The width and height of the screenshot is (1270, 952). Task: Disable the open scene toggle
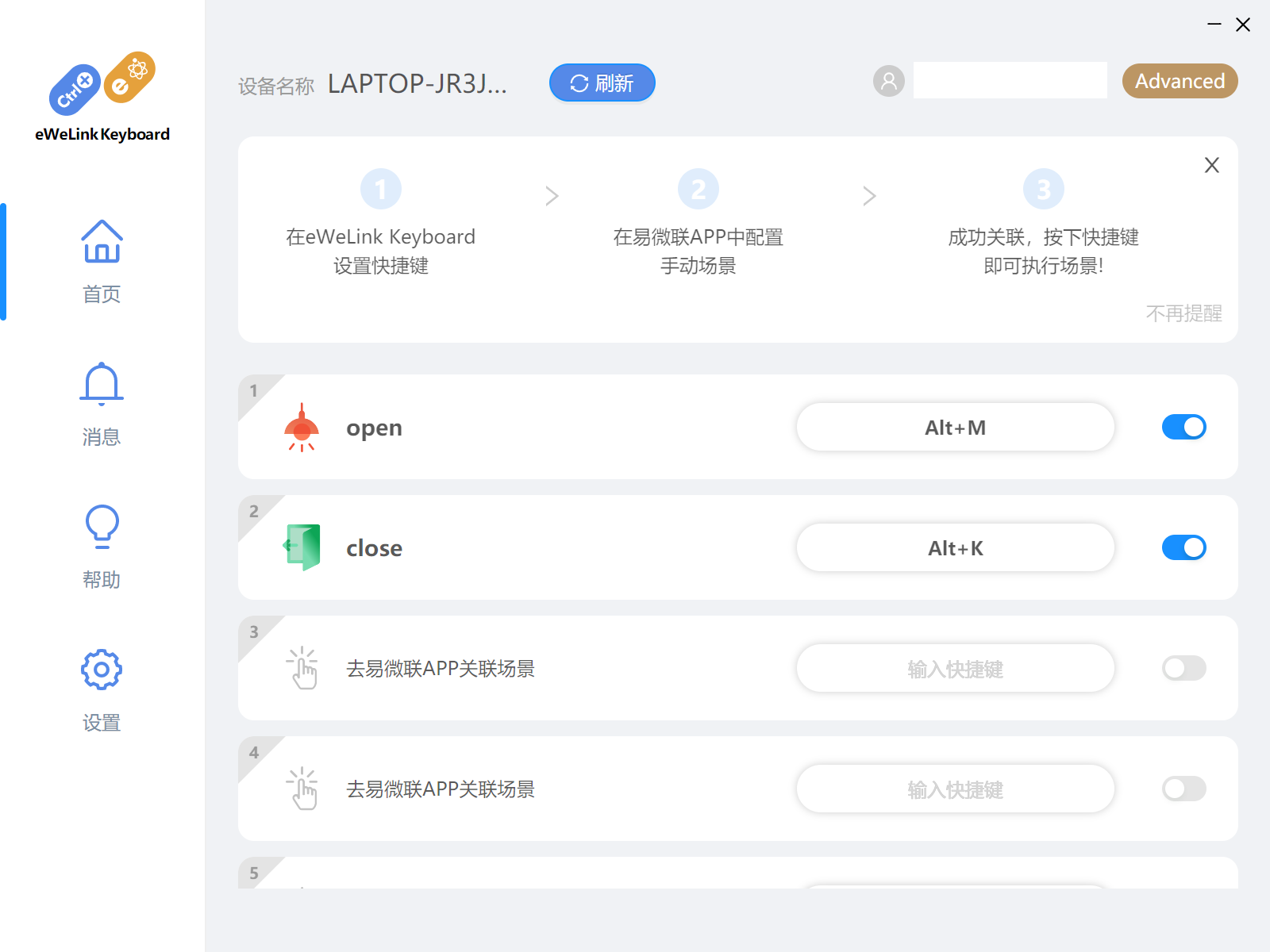[x=1183, y=427]
